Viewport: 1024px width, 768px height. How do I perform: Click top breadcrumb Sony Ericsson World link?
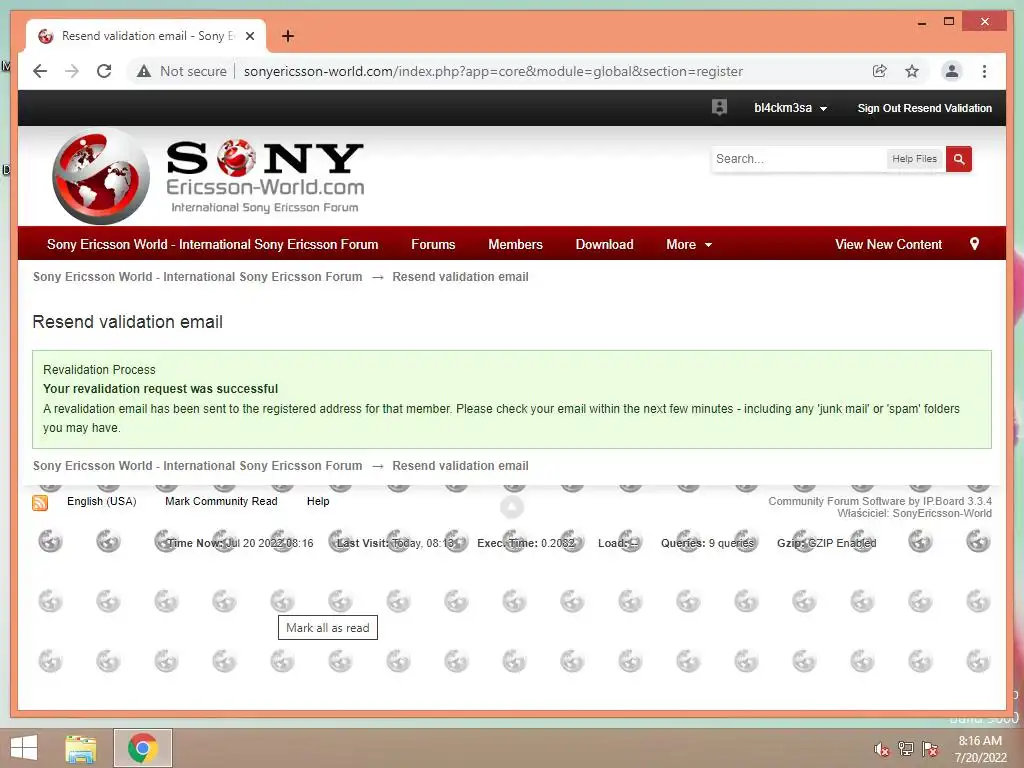click(x=197, y=277)
